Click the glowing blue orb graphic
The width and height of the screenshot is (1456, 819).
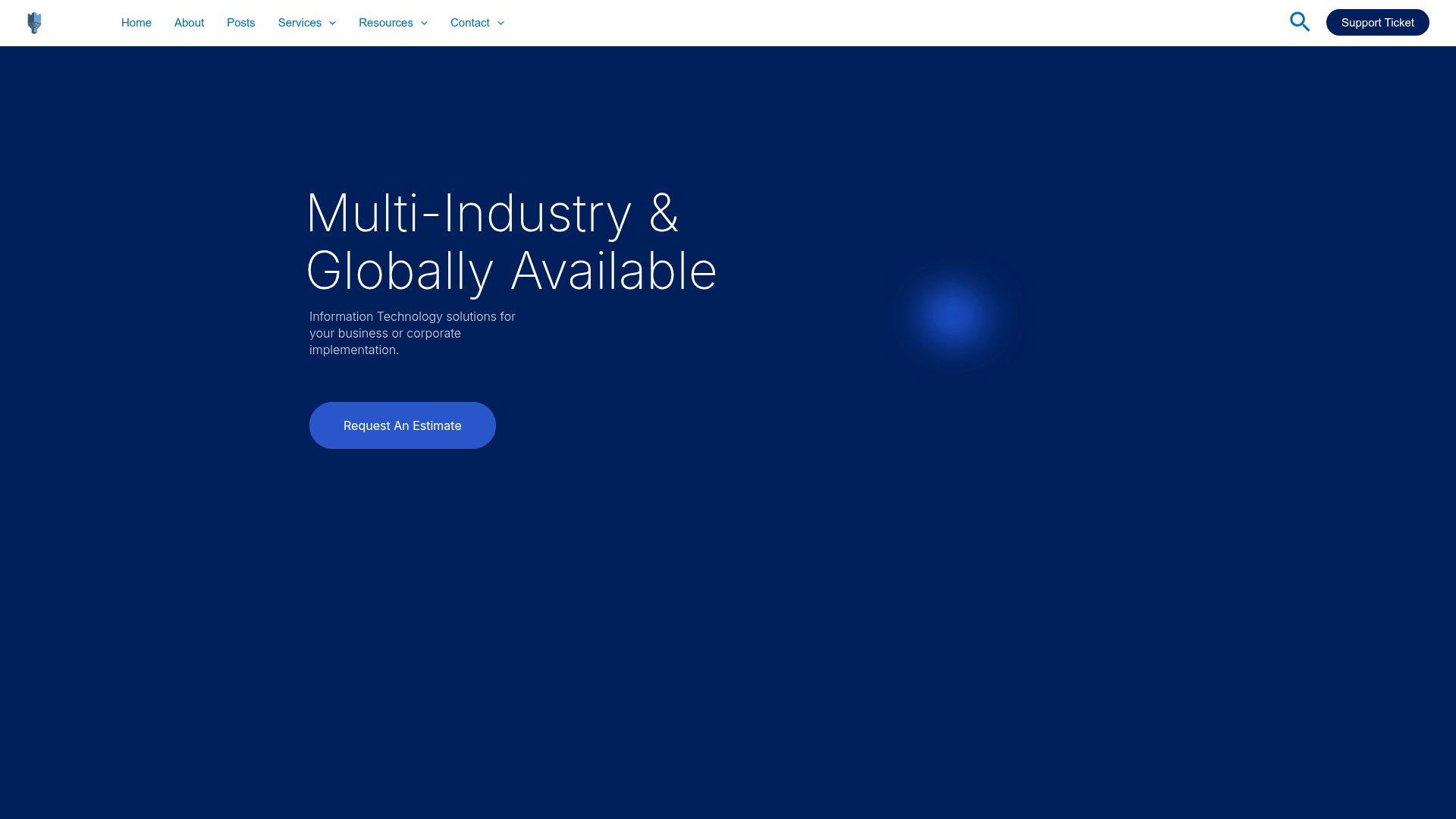[x=952, y=315]
